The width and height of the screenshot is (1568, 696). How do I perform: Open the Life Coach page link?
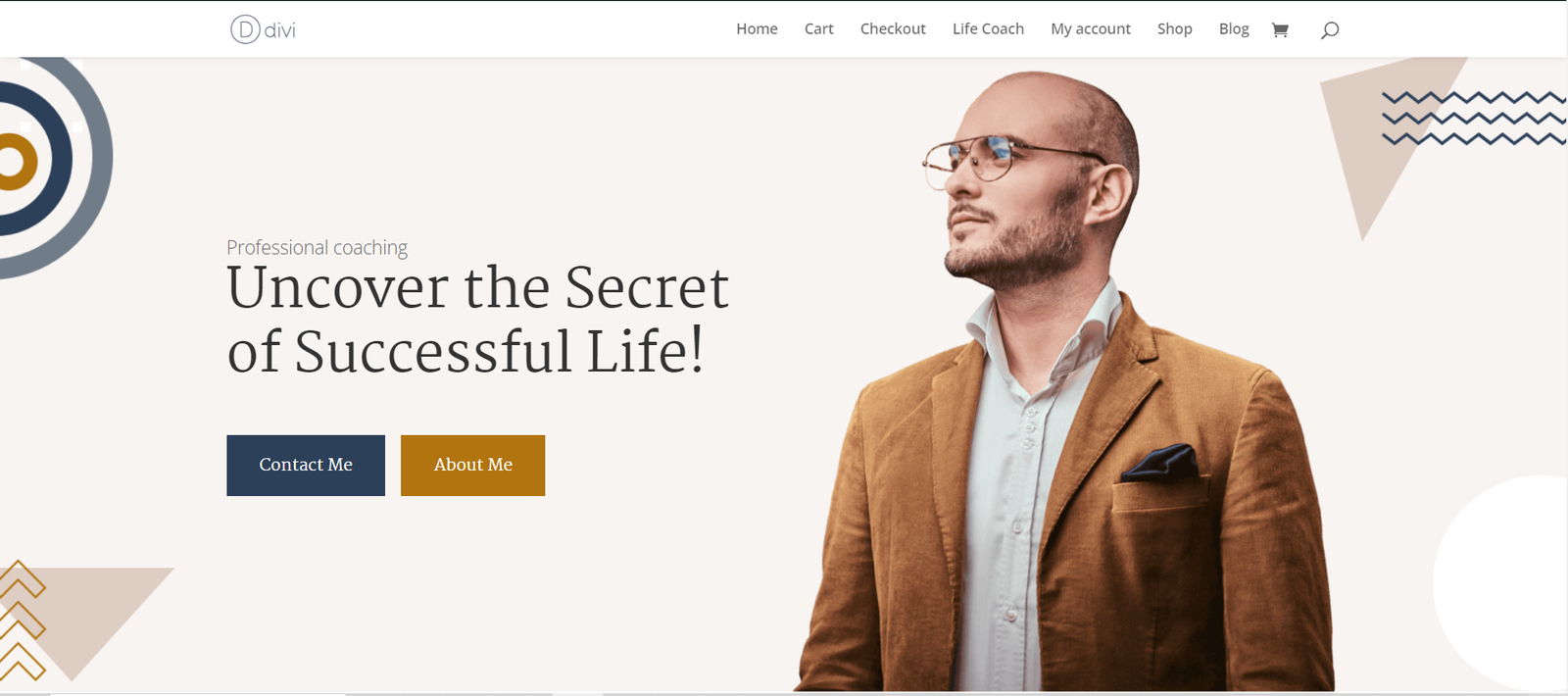tap(988, 29)
